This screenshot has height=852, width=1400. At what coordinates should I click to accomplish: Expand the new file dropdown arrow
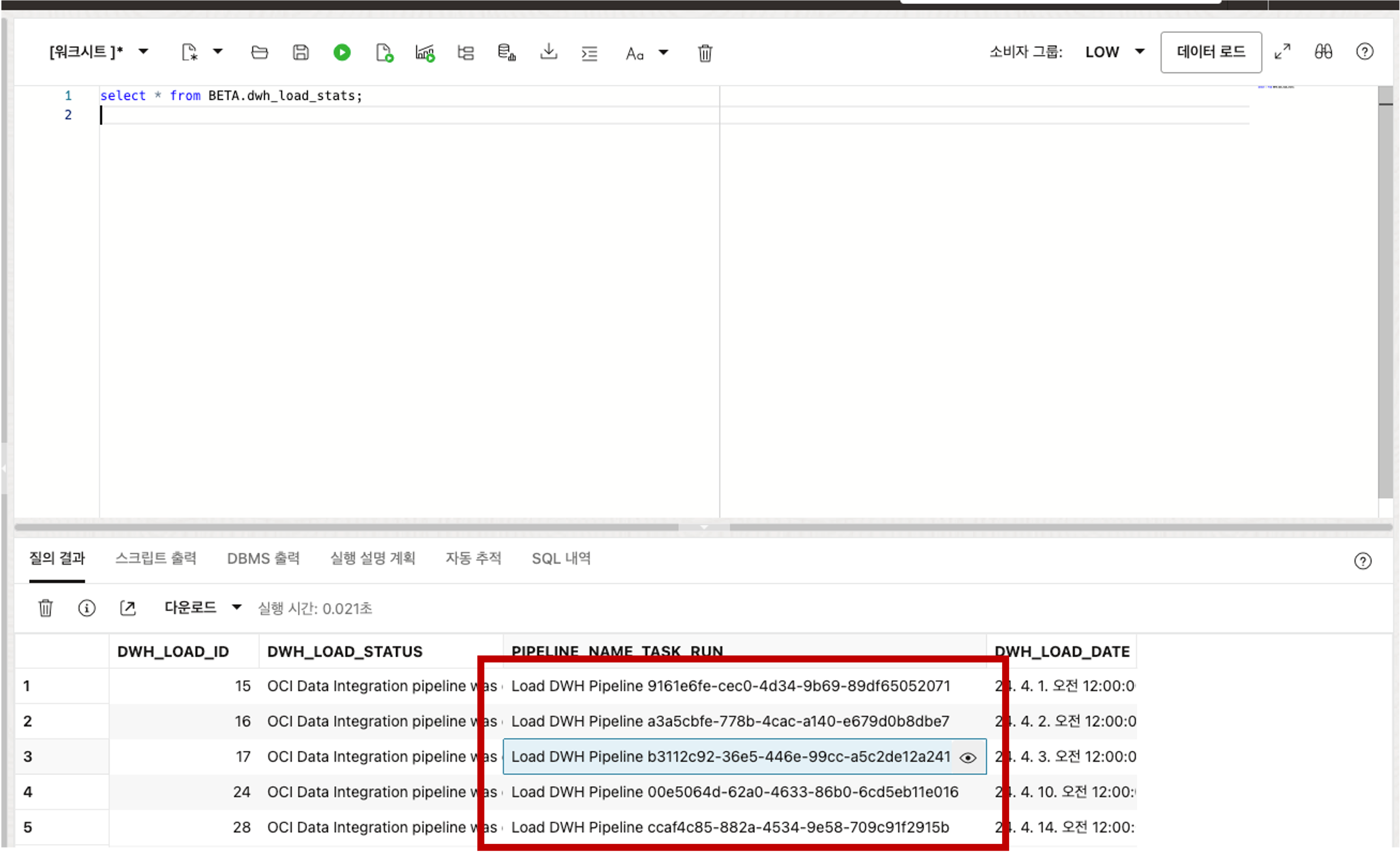pos(218,52)
